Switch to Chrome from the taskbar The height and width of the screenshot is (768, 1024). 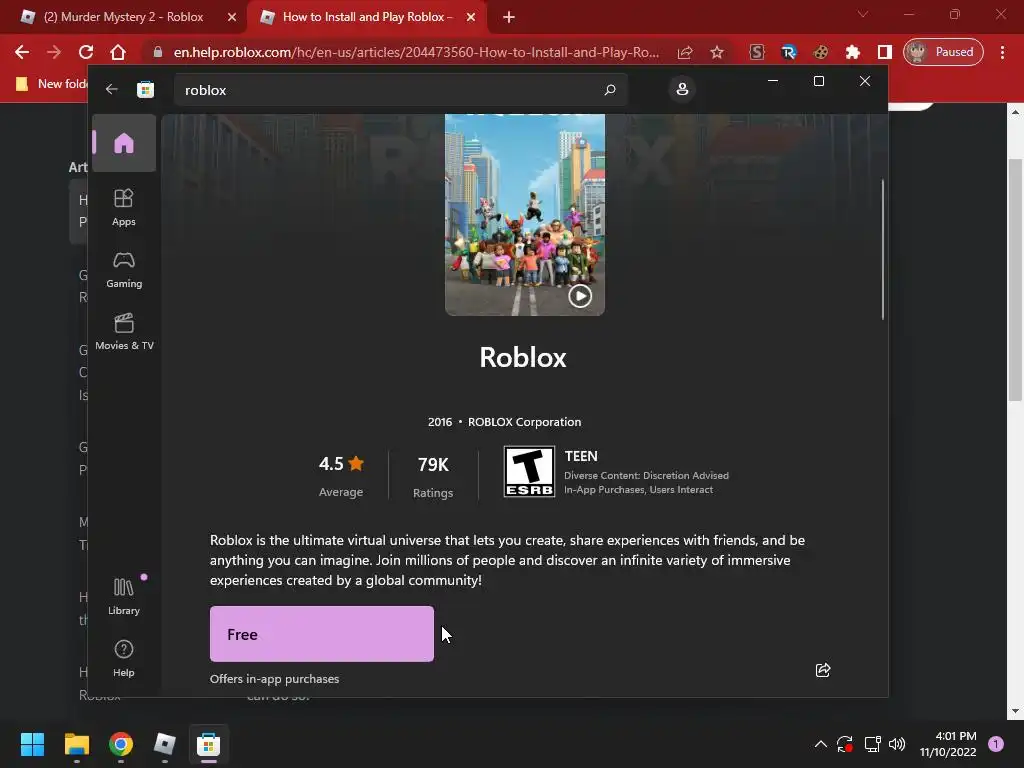(121, 744)
